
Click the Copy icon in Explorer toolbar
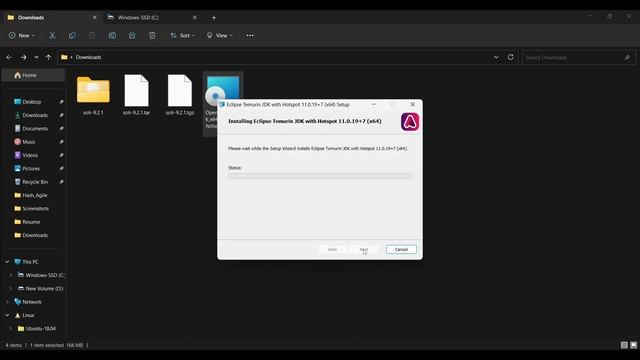tap(72, 36)
